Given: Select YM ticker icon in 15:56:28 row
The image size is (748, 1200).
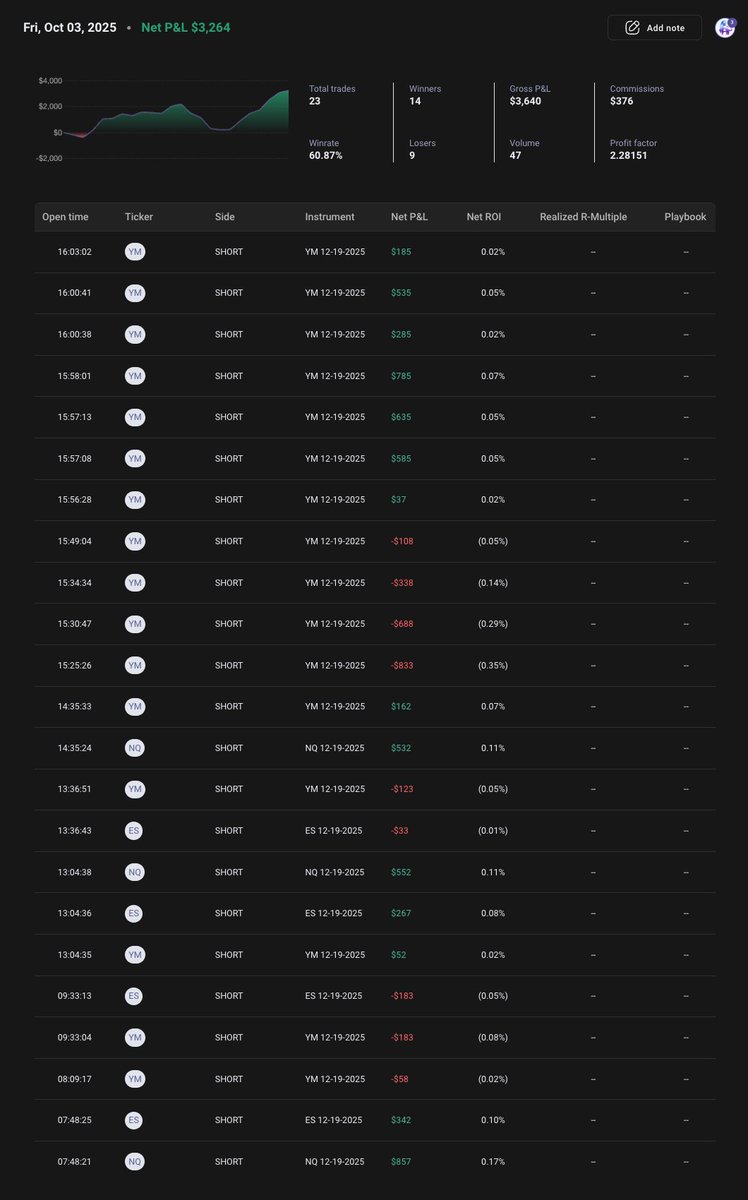Looking at the screenshot, I should point(135,499).
